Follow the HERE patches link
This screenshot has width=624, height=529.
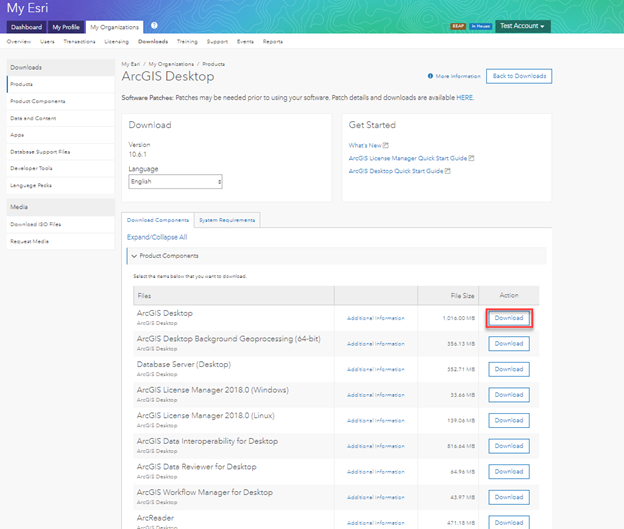[464, 98]
